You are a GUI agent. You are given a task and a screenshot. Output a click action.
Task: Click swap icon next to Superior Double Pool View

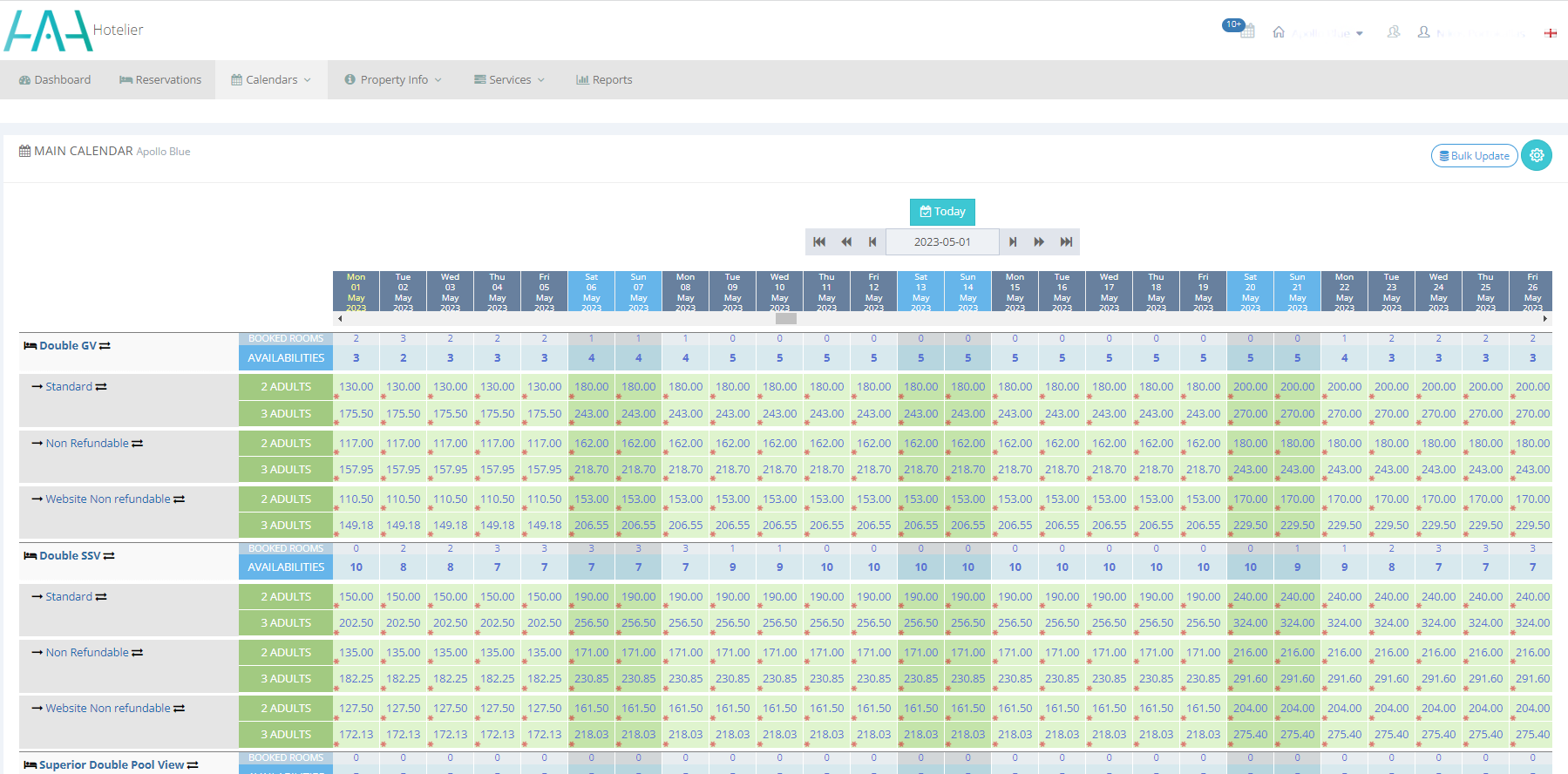click(x=193, y=765)
